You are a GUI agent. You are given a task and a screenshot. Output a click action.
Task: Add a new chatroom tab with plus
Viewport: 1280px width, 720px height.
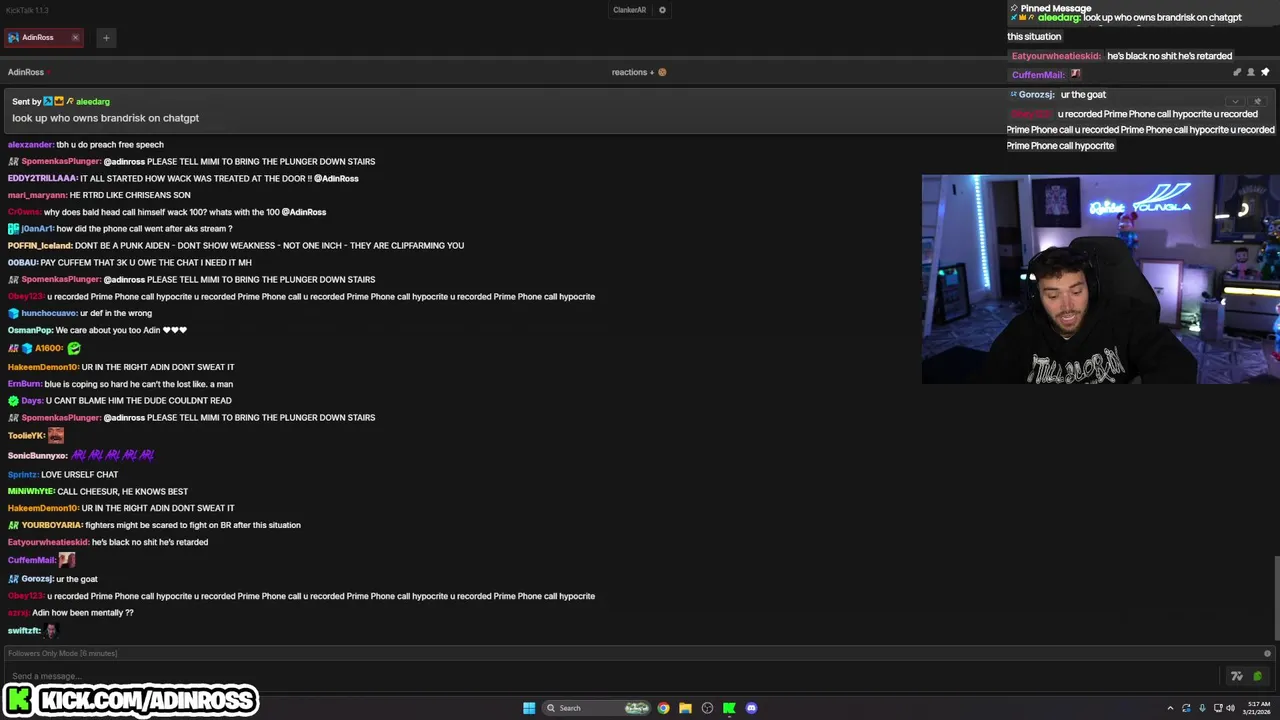pos(105,37)
